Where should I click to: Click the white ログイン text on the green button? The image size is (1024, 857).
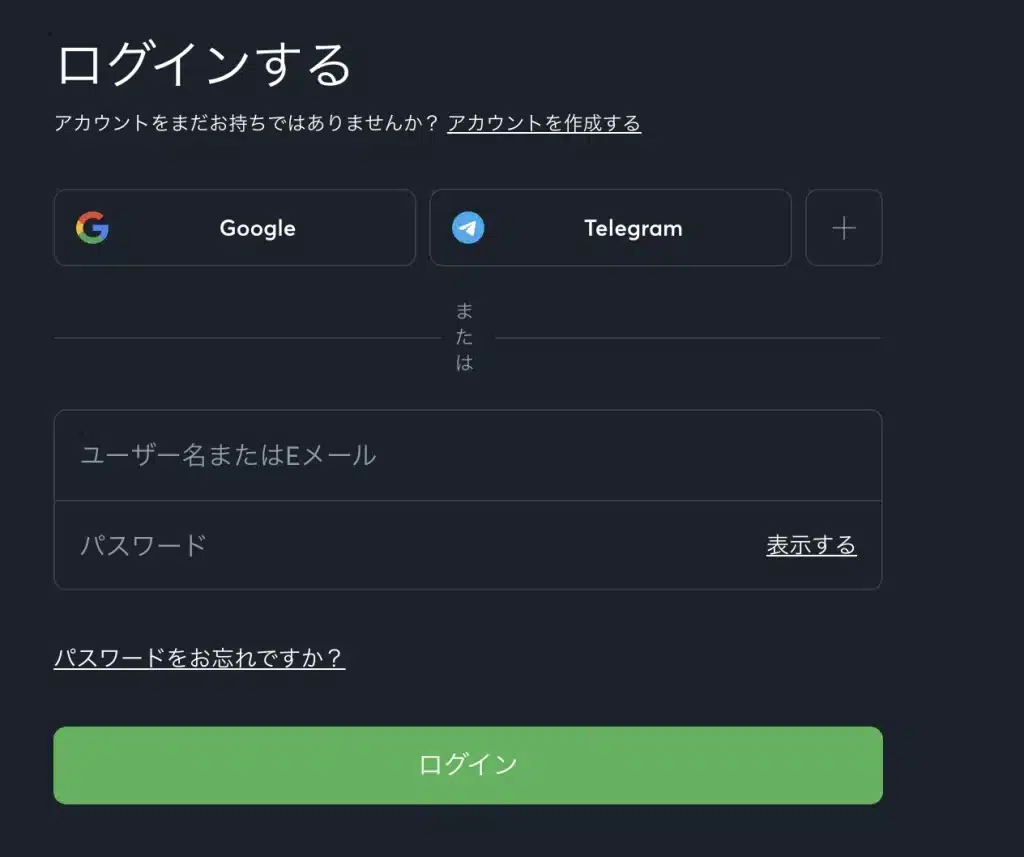pos(468,765)
